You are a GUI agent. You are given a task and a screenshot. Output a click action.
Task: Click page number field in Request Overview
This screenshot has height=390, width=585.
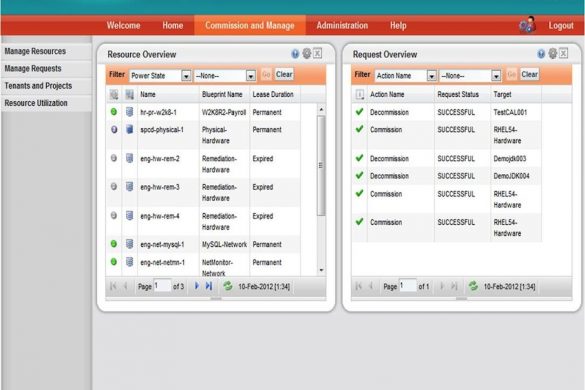[408, 286]
